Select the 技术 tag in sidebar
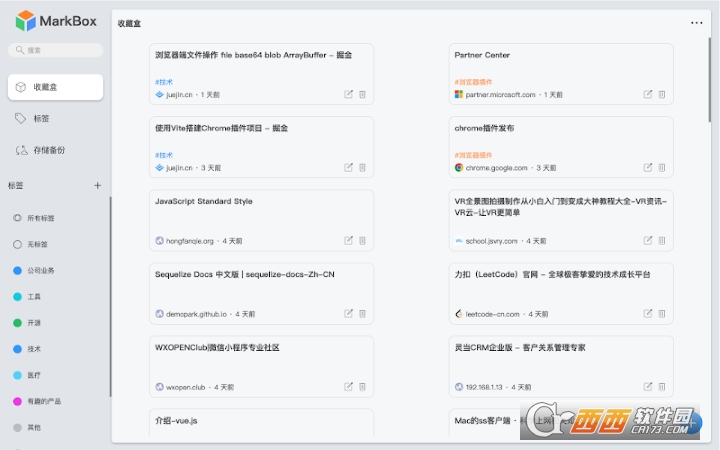Image resolution: width=720 pixels, height=450 pixels. tap(34, 349)
